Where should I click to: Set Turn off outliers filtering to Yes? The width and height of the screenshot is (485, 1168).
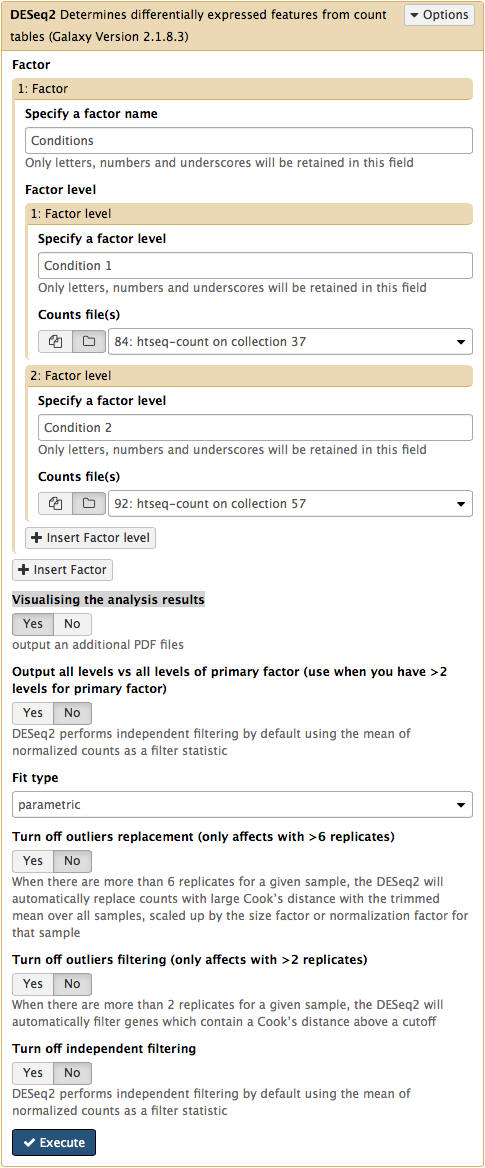(x=33, y=984)
